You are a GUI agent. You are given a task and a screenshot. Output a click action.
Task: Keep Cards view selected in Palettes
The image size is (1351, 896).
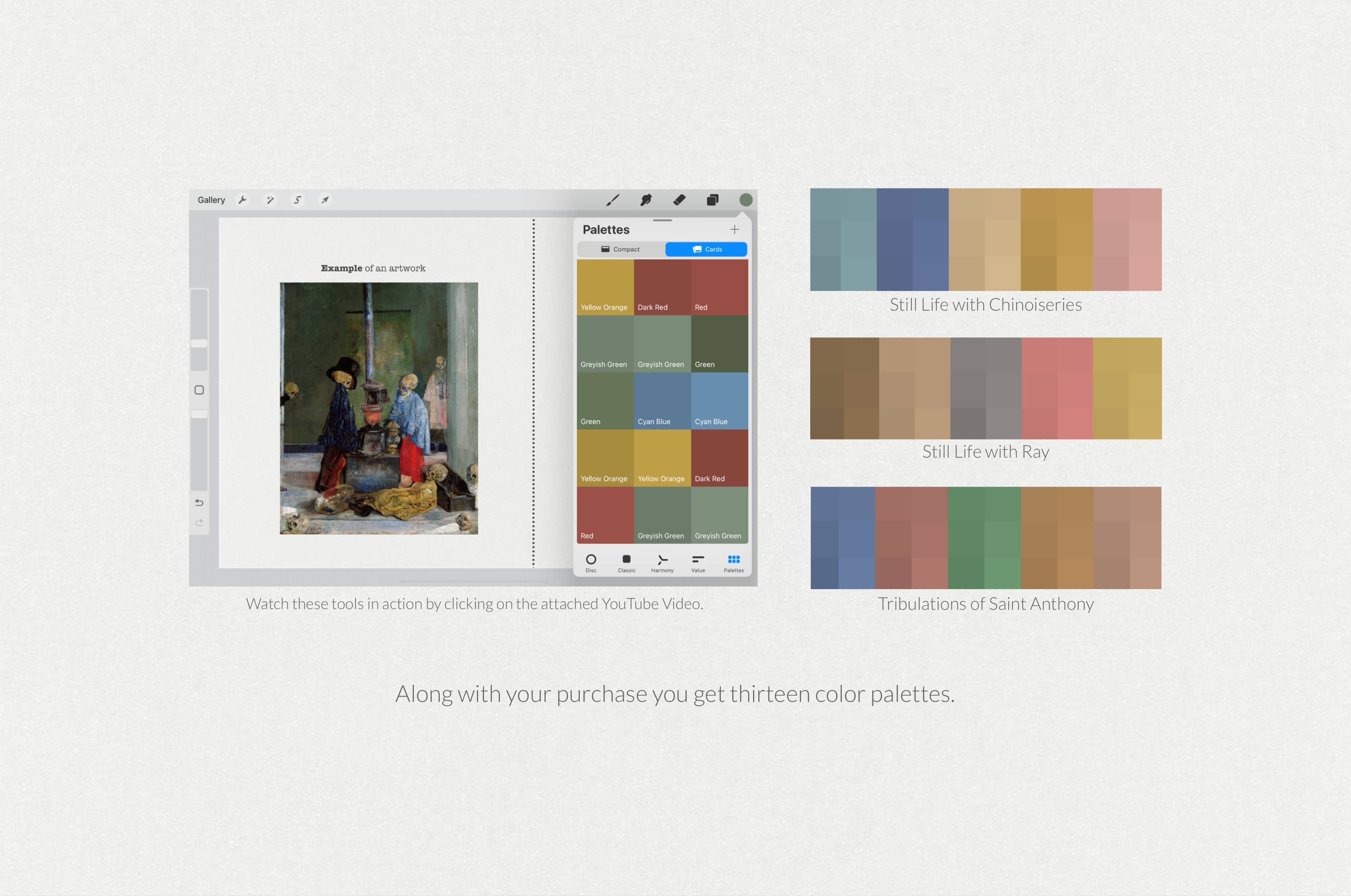(x=706, y=249)
